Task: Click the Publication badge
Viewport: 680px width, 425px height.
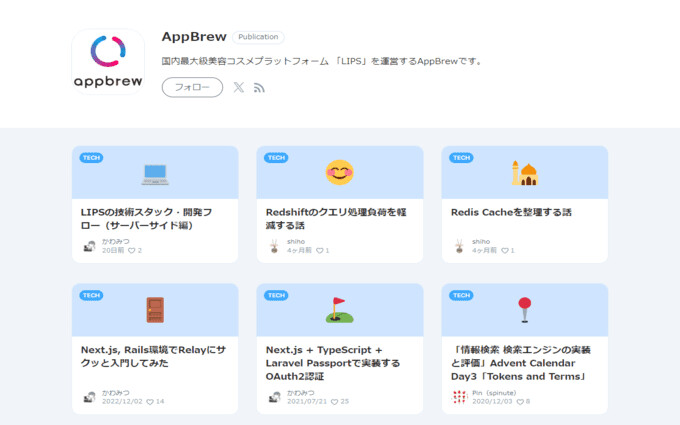Action: tap(258, 37)
